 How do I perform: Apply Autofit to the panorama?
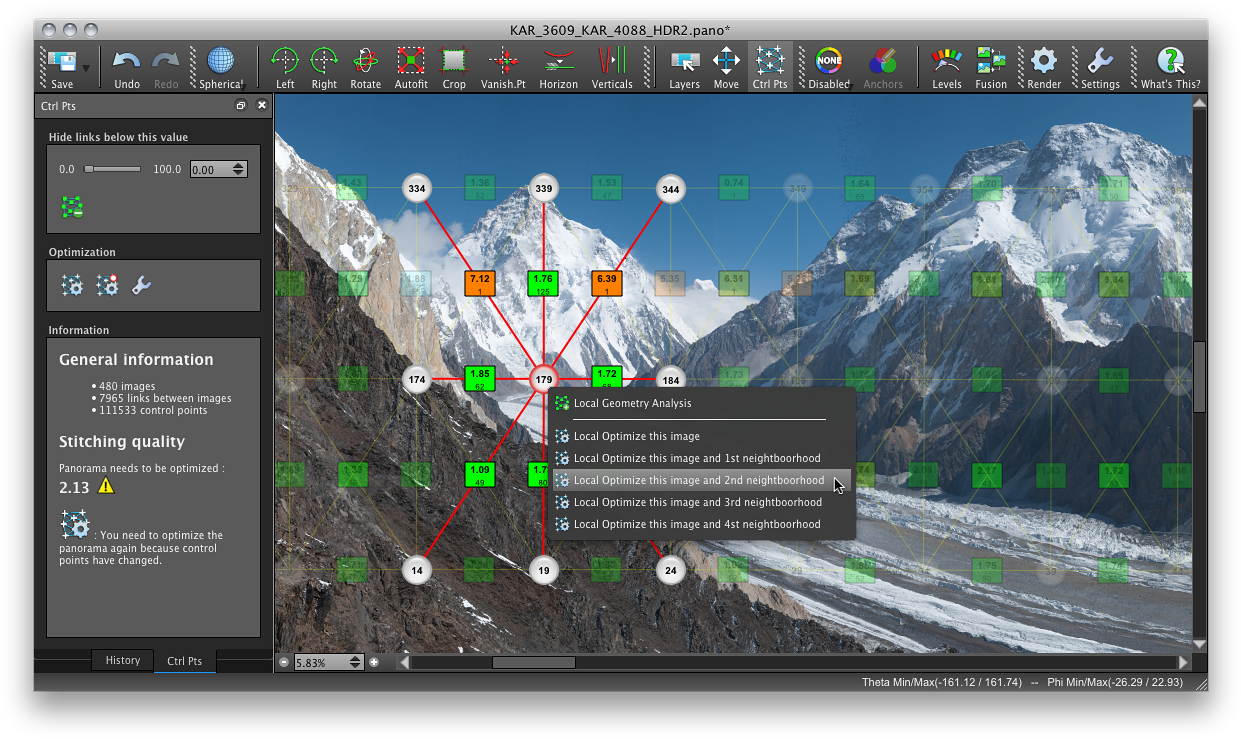tap(411, 67)
